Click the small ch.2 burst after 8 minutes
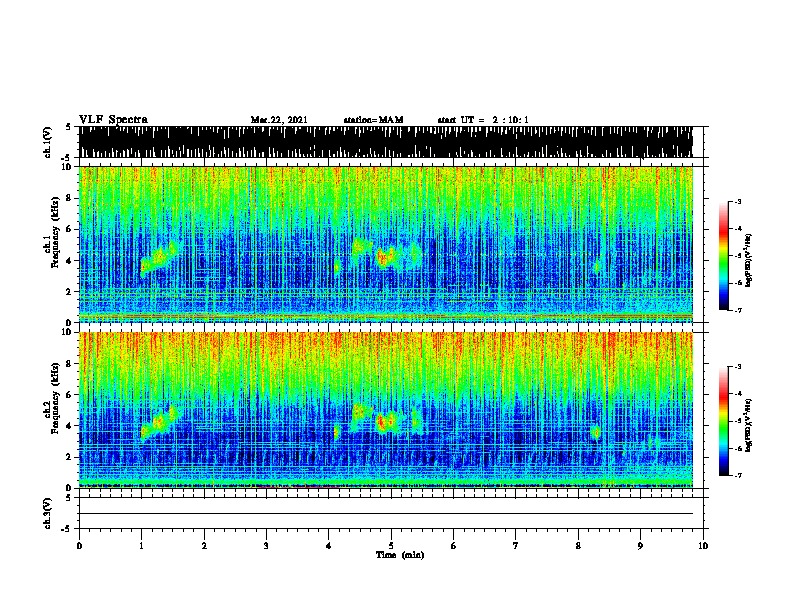Image resolution: width=792 pixels, height=612 pixels. (x=596, y=432)
